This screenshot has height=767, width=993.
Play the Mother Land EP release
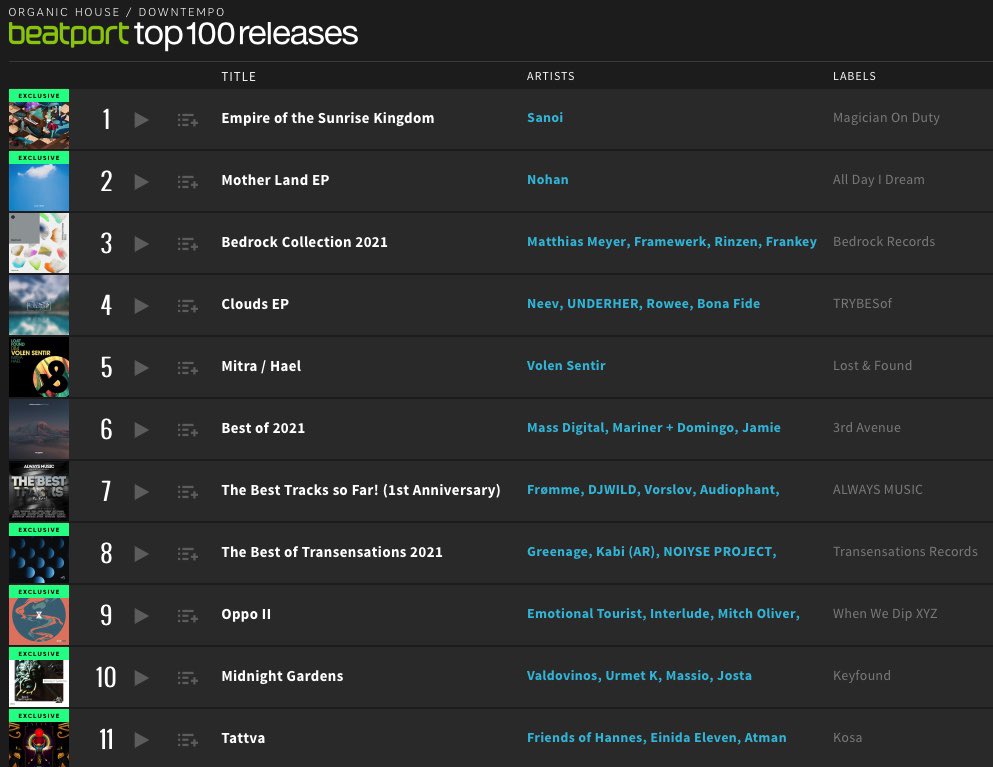click(x=141, y=182)
